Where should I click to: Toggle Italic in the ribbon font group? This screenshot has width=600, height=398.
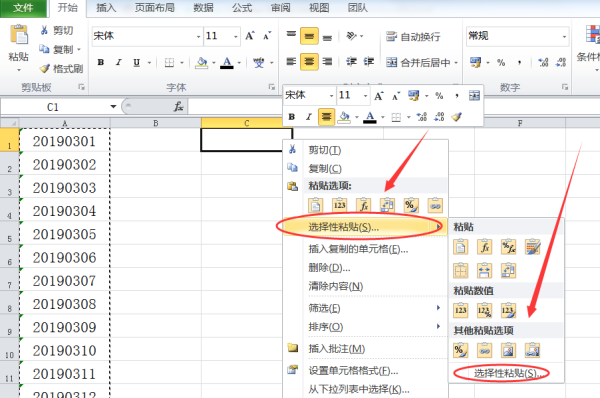(x=119, y=62)
